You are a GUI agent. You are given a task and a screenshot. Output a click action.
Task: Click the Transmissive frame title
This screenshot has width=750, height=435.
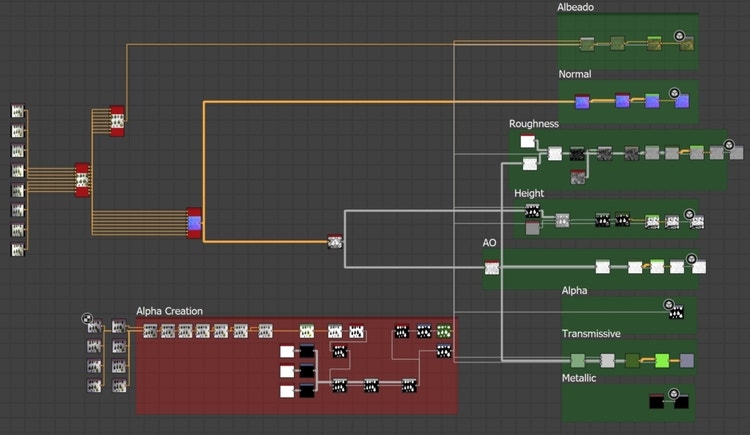591,334
